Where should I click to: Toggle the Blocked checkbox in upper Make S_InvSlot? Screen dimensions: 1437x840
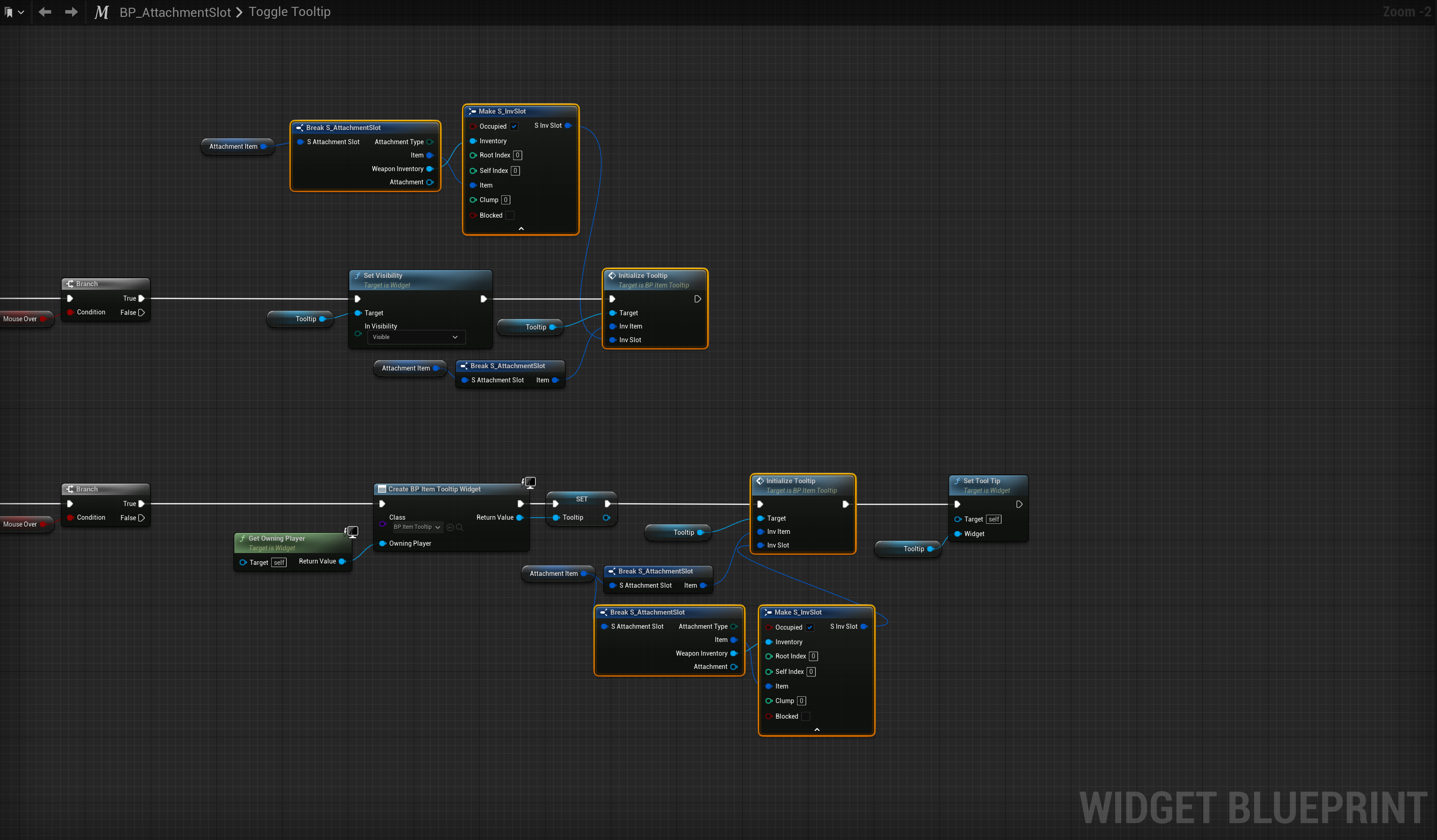(x=510, y=215)
